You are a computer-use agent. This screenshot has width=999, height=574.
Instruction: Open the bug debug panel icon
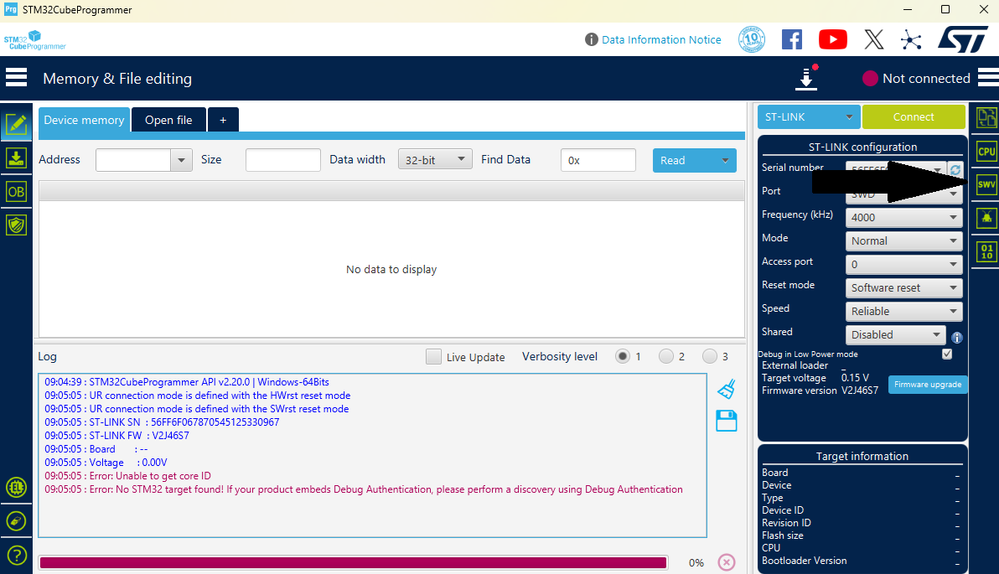[x=986, y=218]
